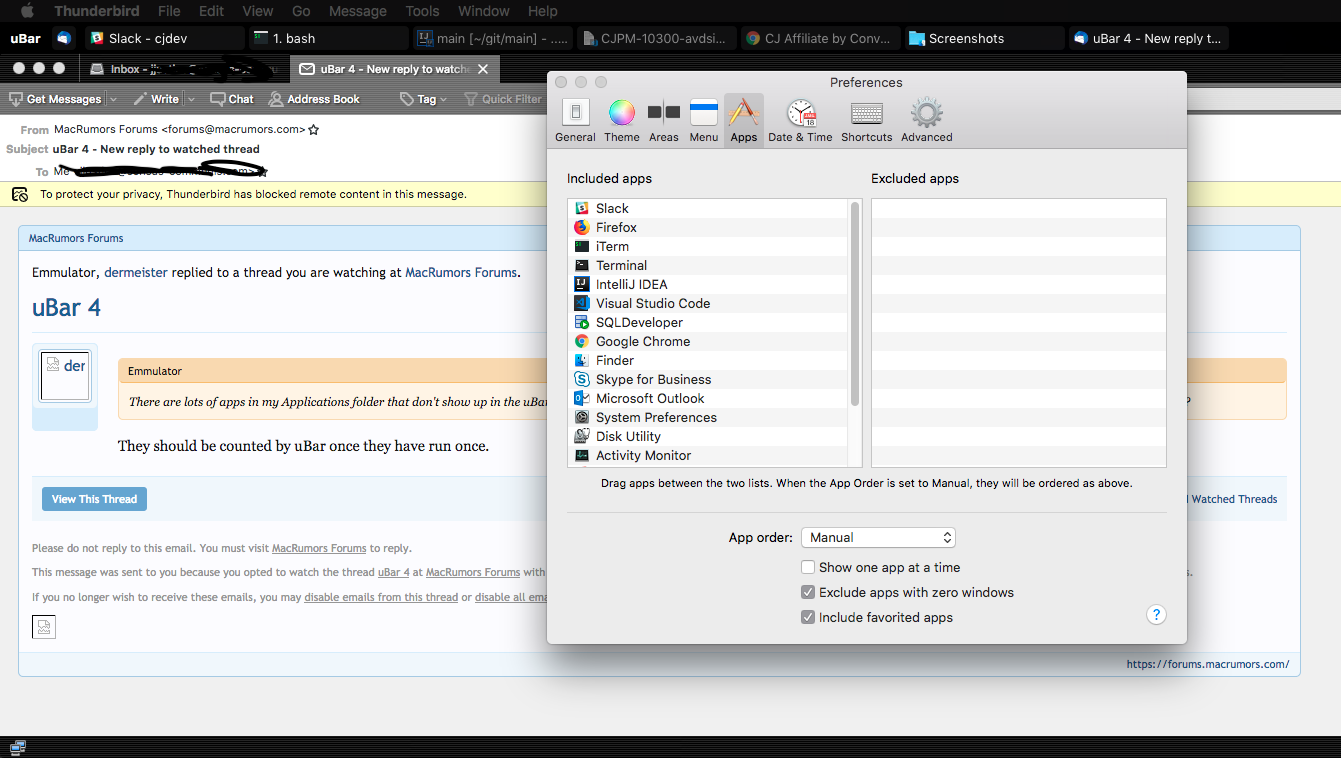Click disable emails from this thread link
1341x758 pixels.
coord(381,597)
